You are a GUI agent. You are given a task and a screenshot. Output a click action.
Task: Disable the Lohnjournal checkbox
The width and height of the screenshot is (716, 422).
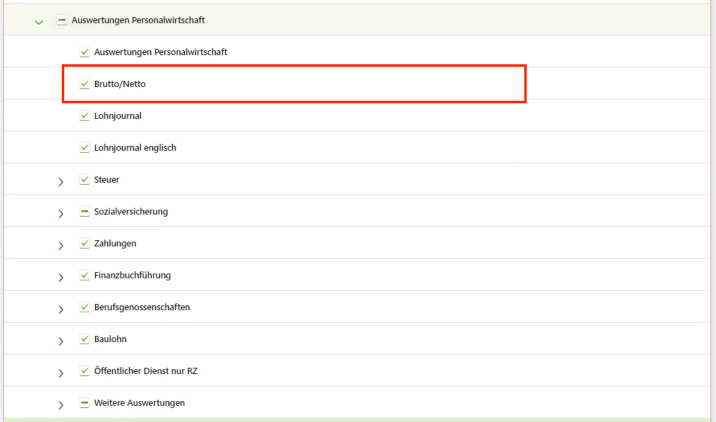[84, 116]
